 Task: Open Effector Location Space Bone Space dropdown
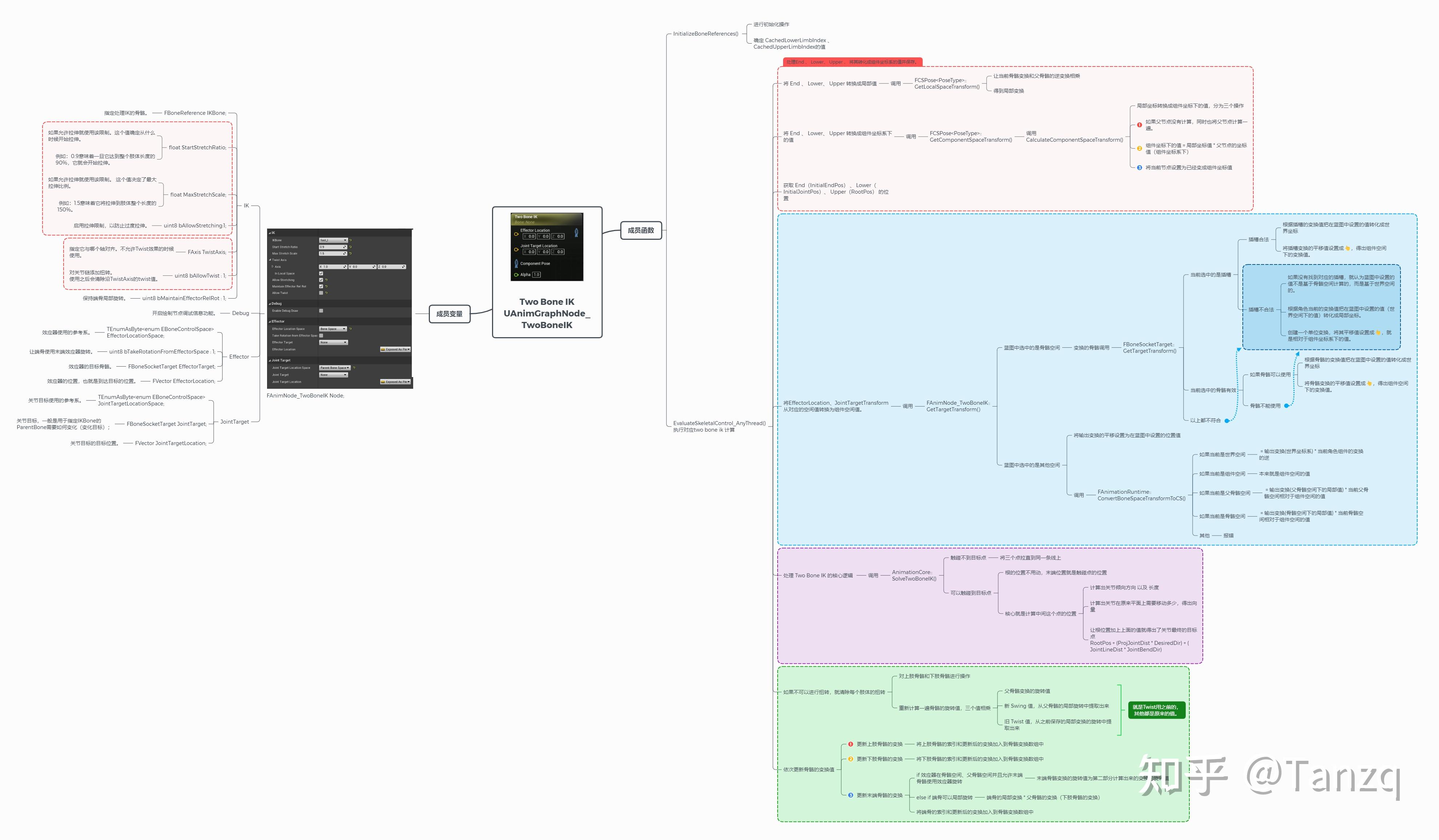[334, 329]
